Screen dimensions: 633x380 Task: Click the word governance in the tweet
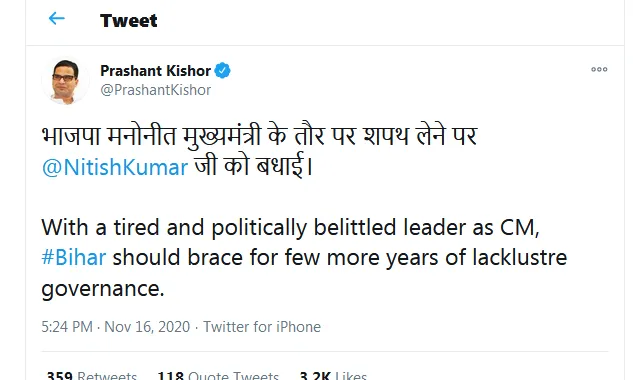click(103, 289)
